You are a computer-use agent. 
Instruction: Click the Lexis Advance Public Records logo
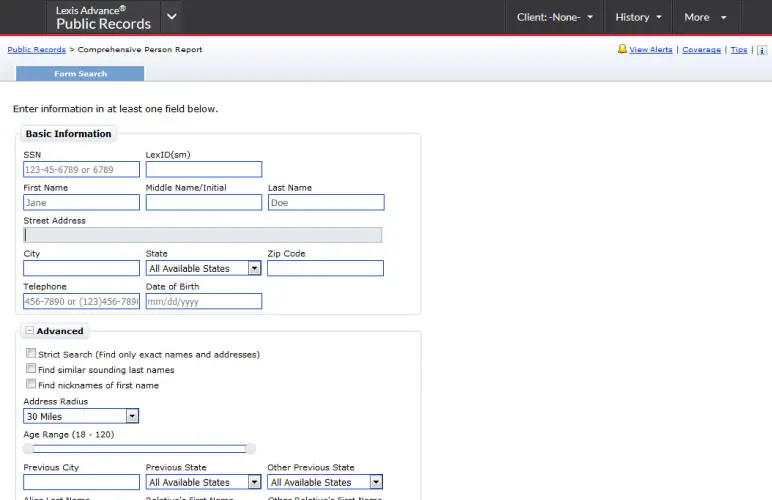103,17
